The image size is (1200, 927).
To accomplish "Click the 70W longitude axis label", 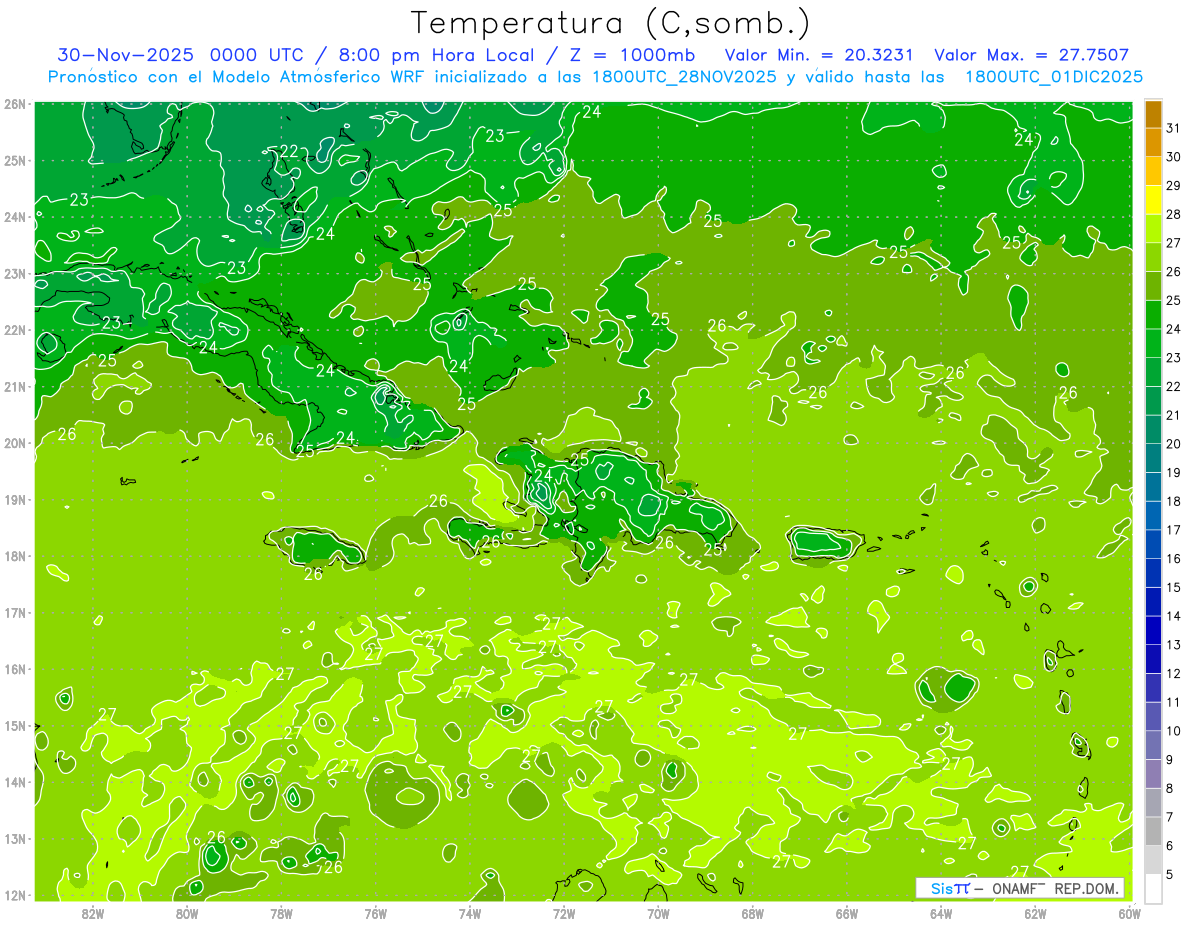I will (658, 914).
